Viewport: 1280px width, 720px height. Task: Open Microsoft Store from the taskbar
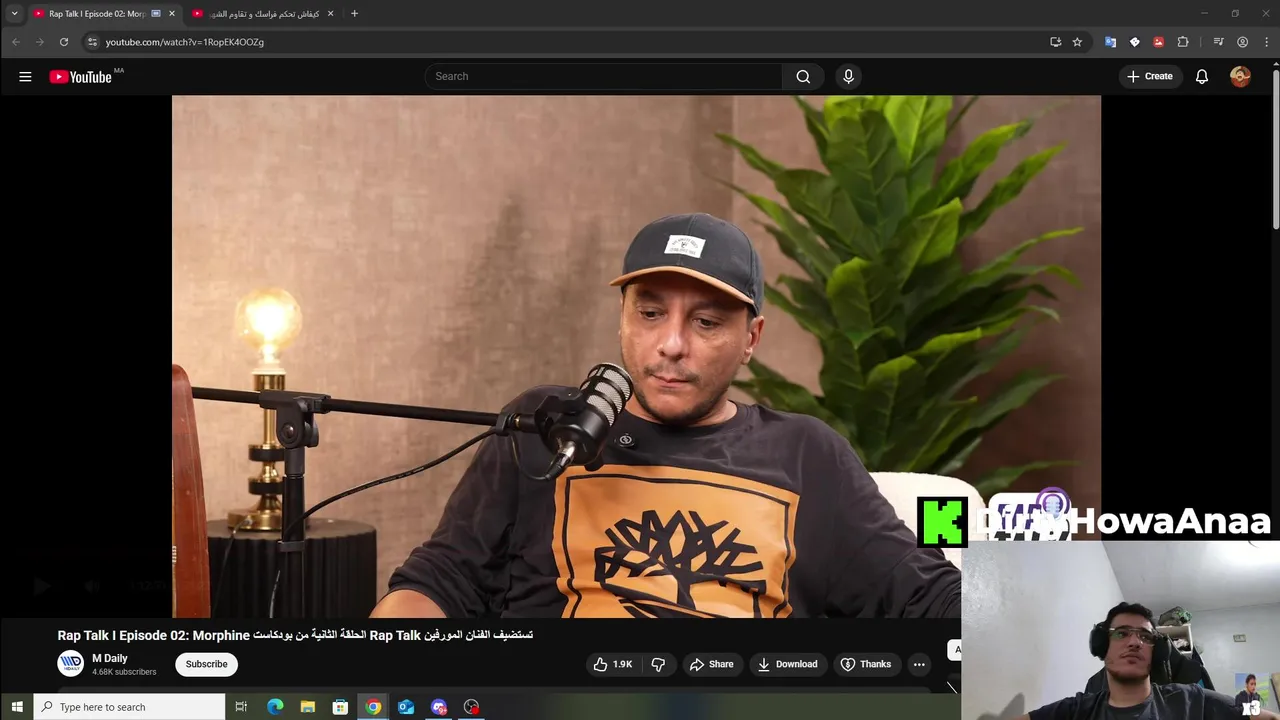click(x=340, y=707)
